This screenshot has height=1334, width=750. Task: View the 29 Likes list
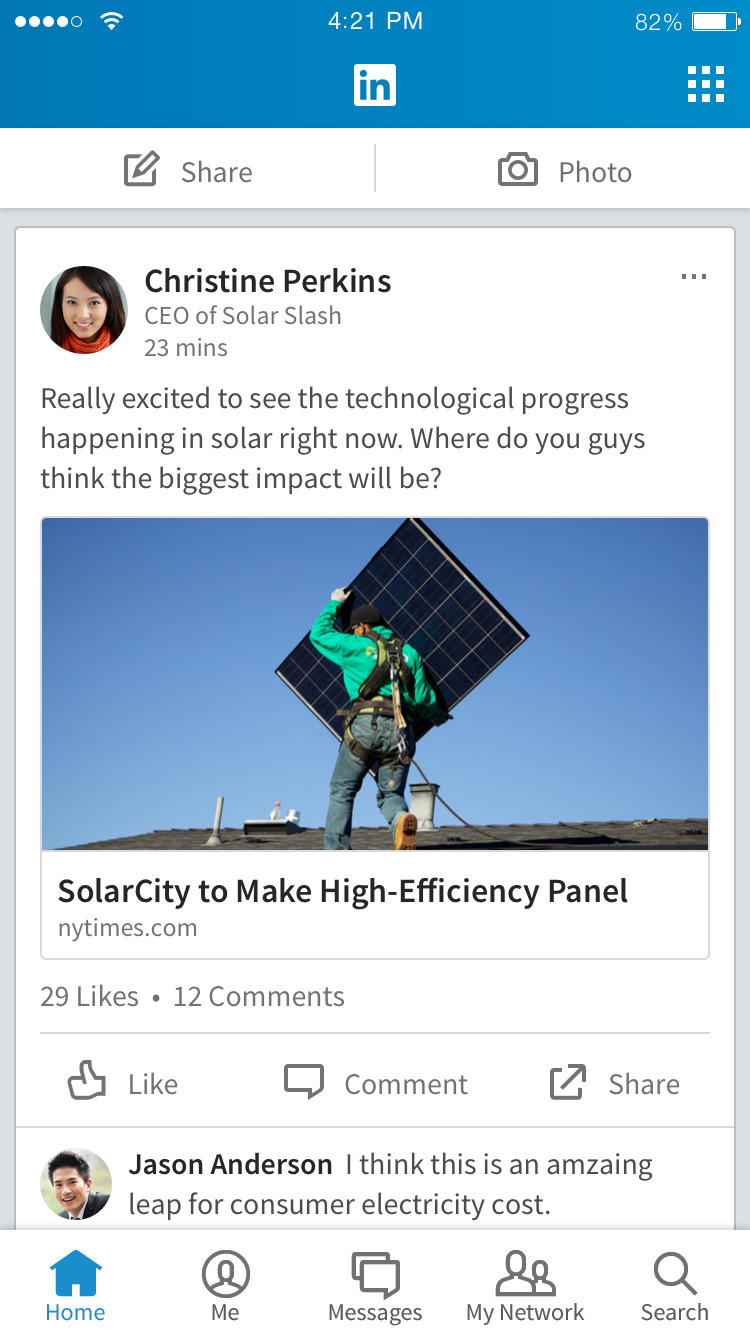[x=89, y=996]
